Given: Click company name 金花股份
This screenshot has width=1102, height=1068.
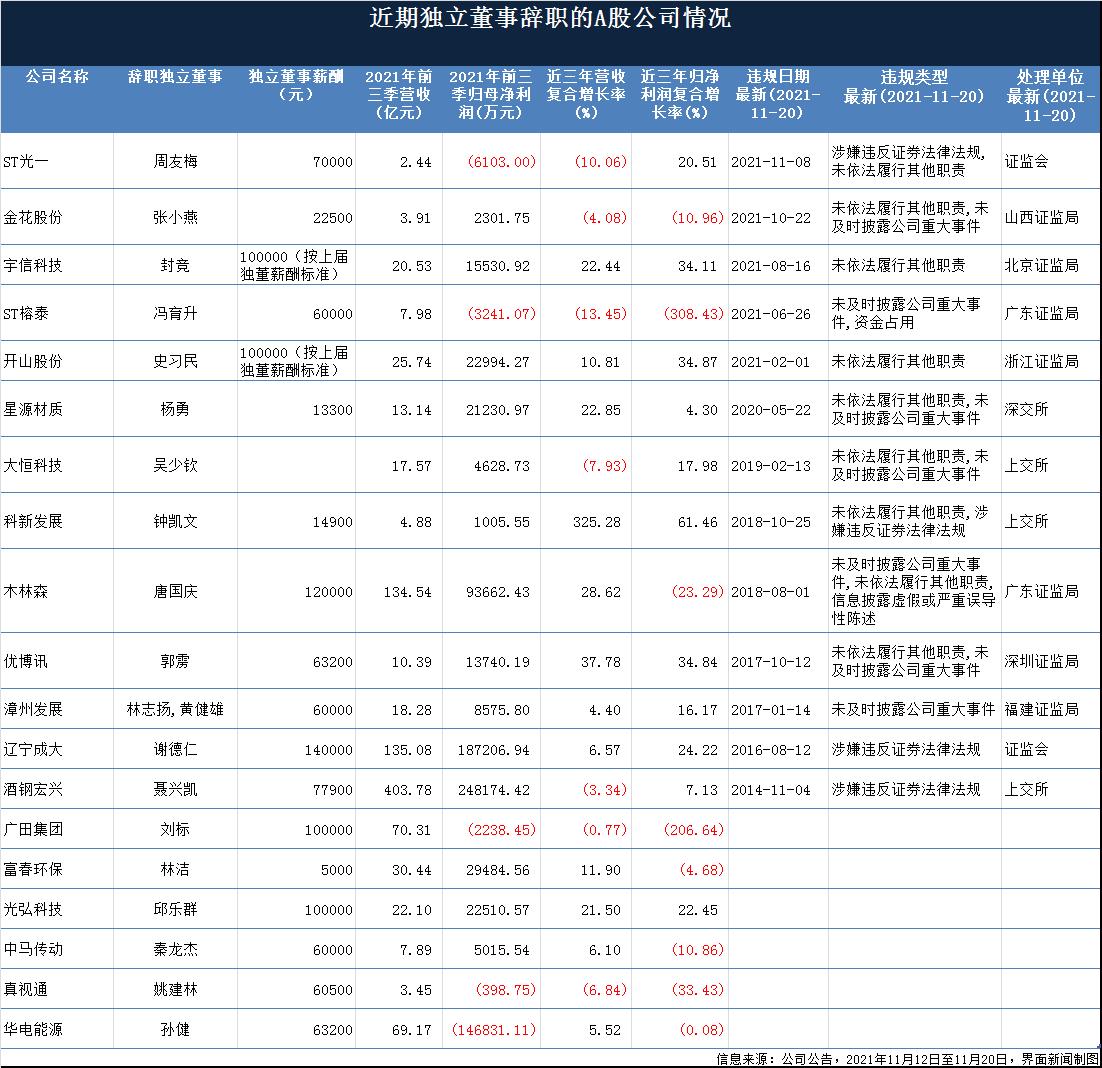Looking at the screenshot, I should [x=33, y=218].
